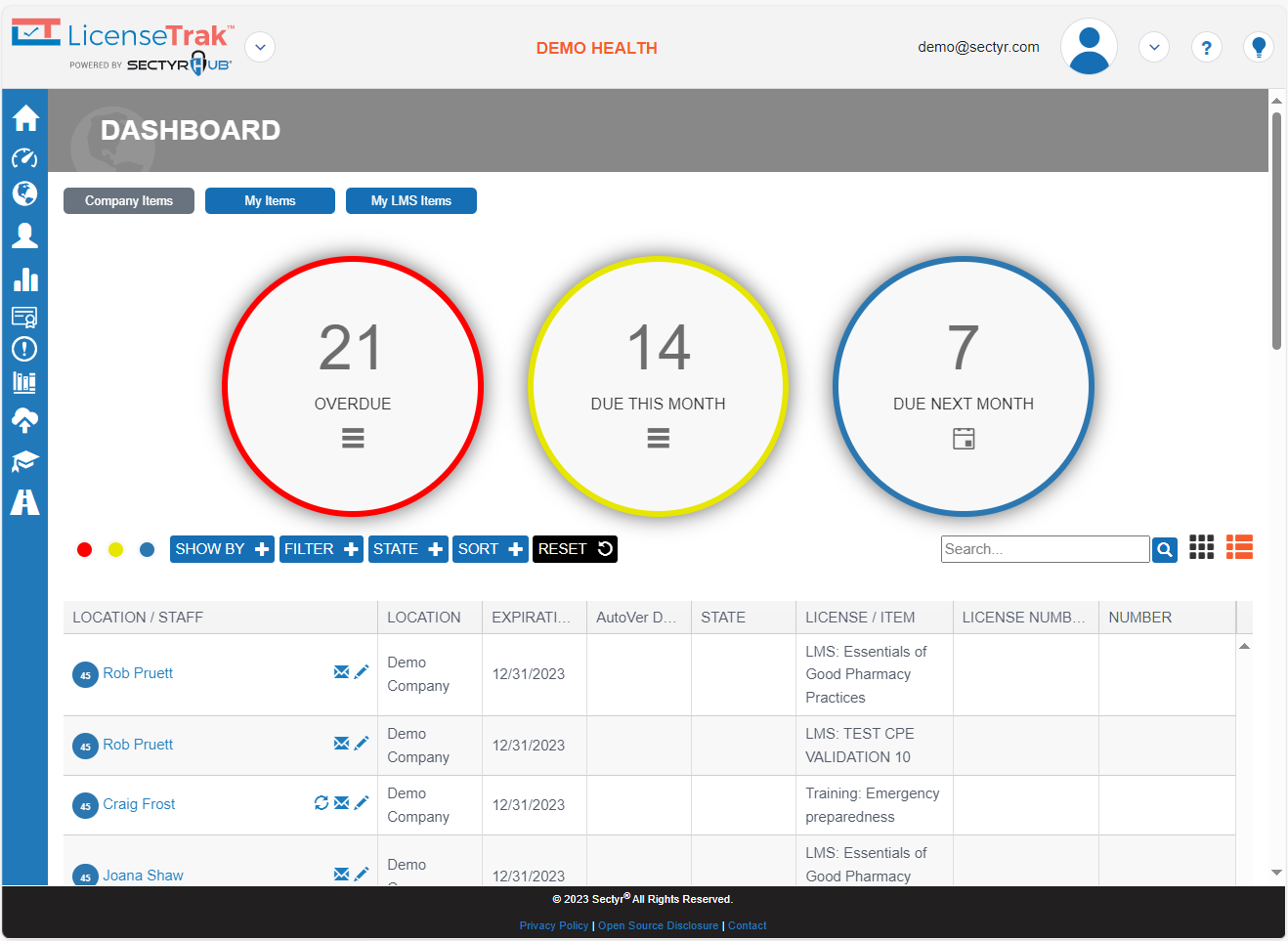Toggle the blue due-next-month color filter
The height and width of the screenshot is (941, 1288).
click(x=148, y=550)
